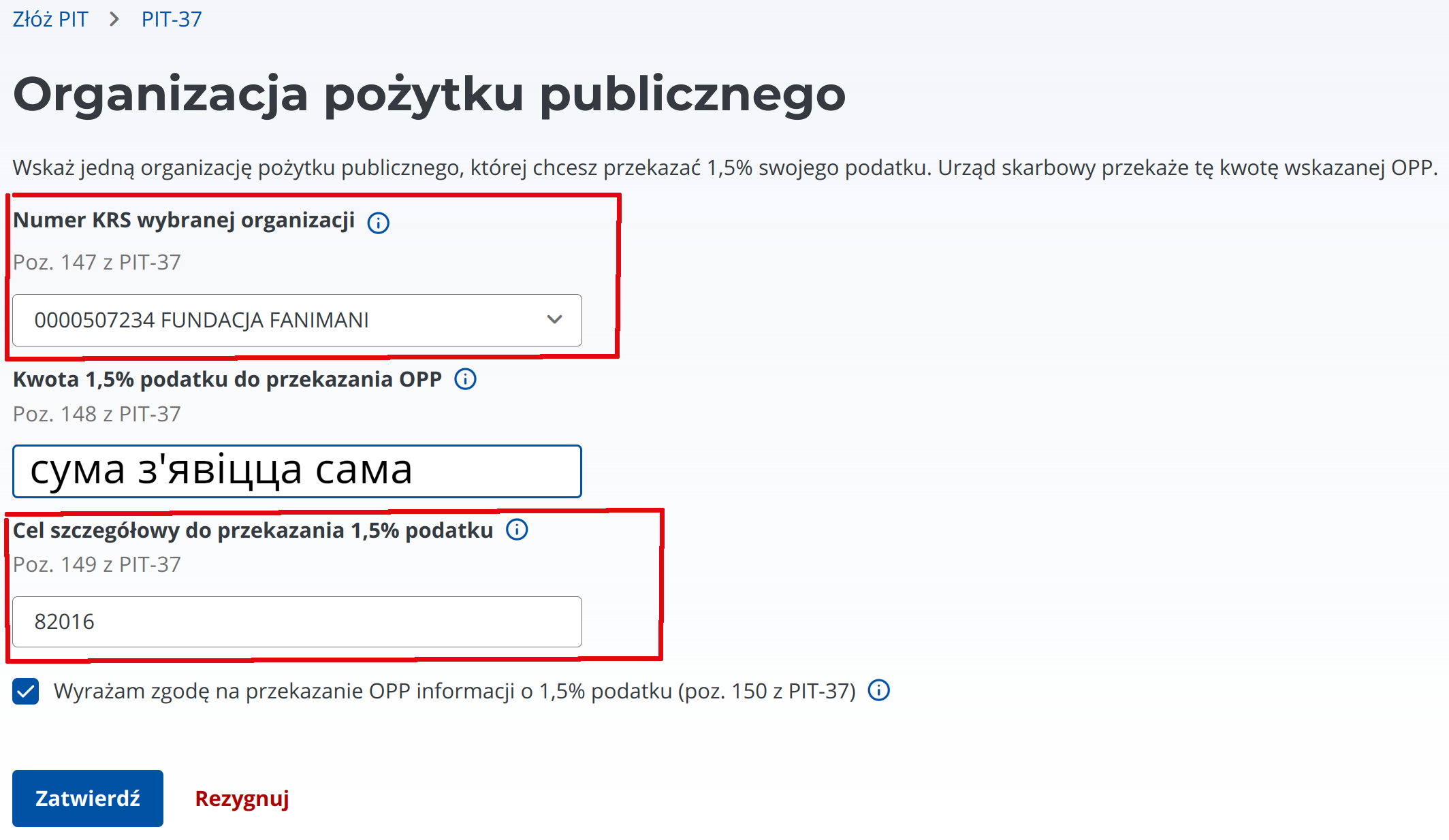Click the Organizacja pożytku publicznego heading
Viewport: 1449px width, 840px height.
point(429,94)
